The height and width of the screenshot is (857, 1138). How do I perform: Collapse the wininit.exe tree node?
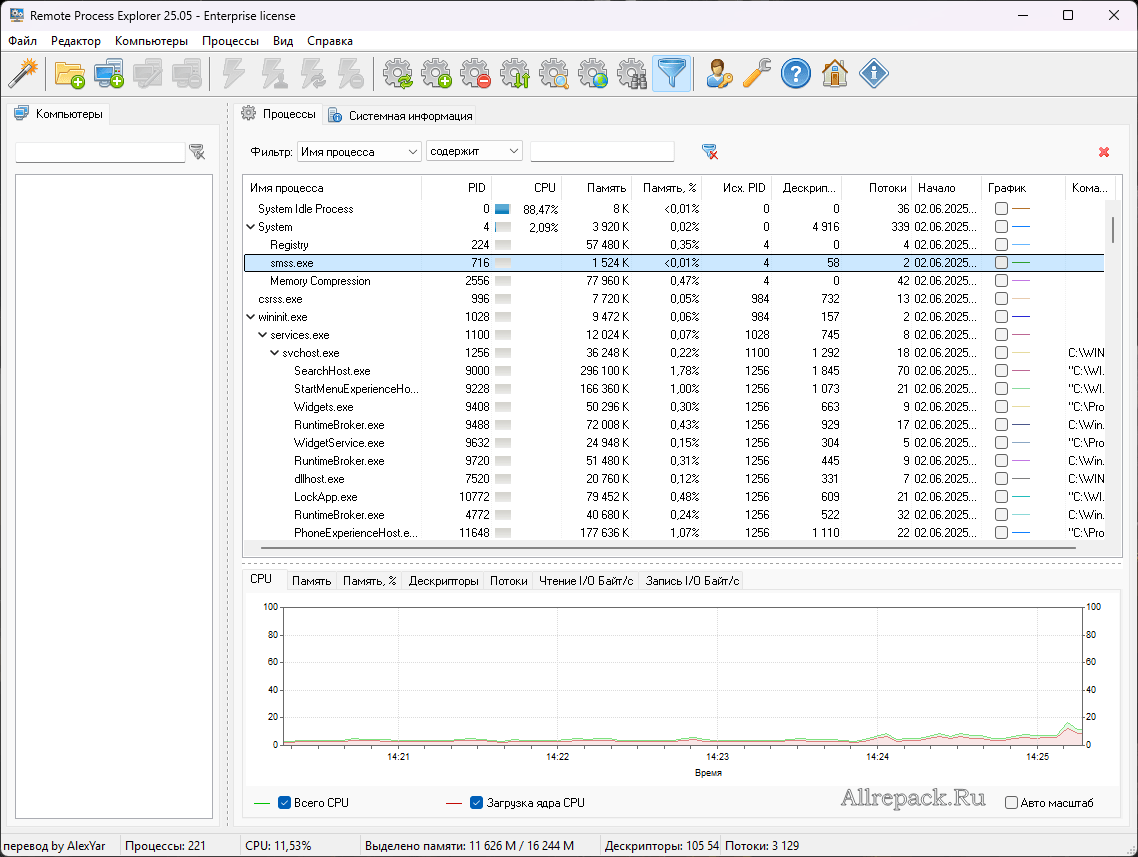[x=250, y=316]
